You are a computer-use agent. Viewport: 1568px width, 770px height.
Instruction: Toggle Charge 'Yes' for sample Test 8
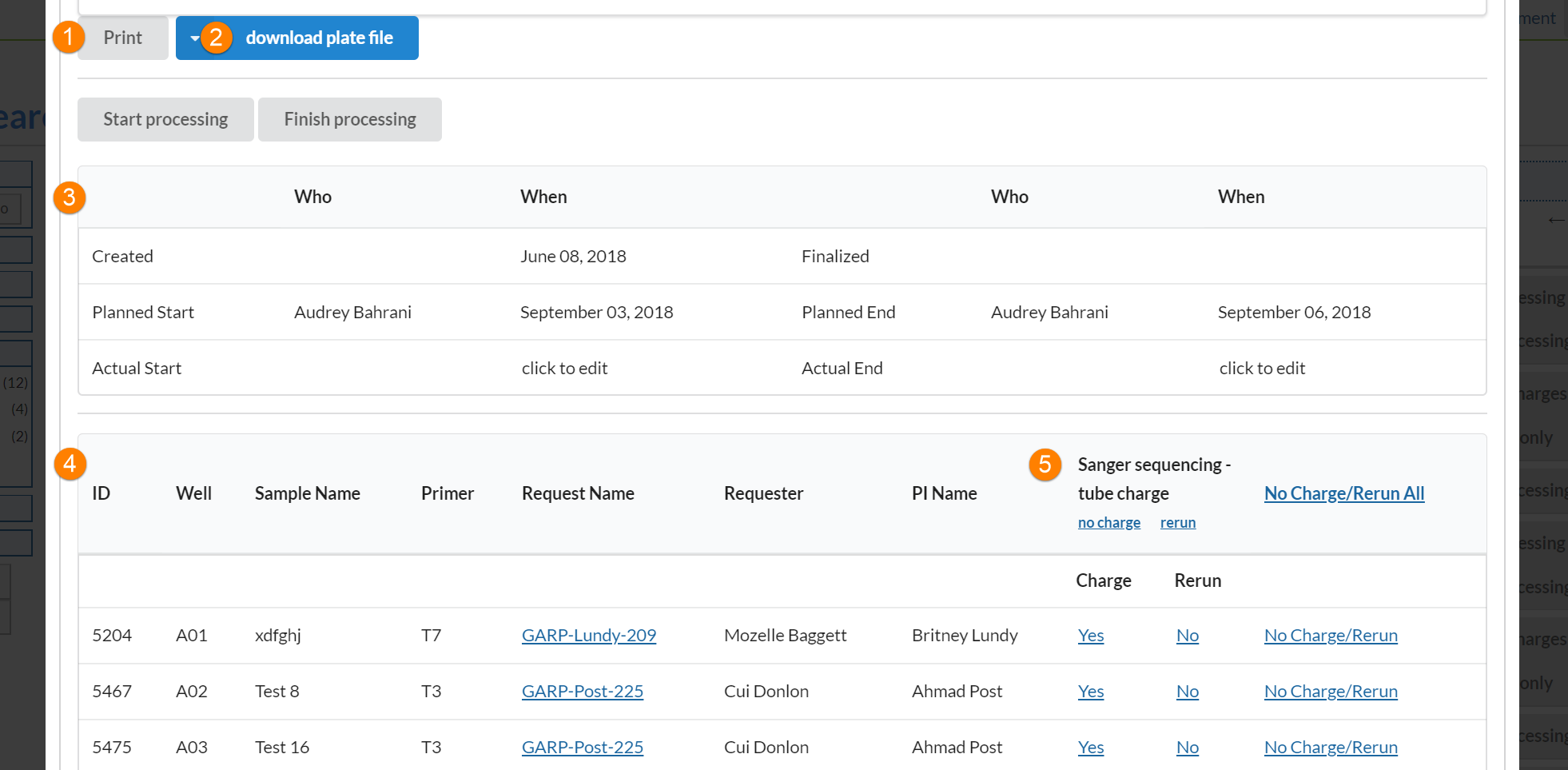[1091, 691]
